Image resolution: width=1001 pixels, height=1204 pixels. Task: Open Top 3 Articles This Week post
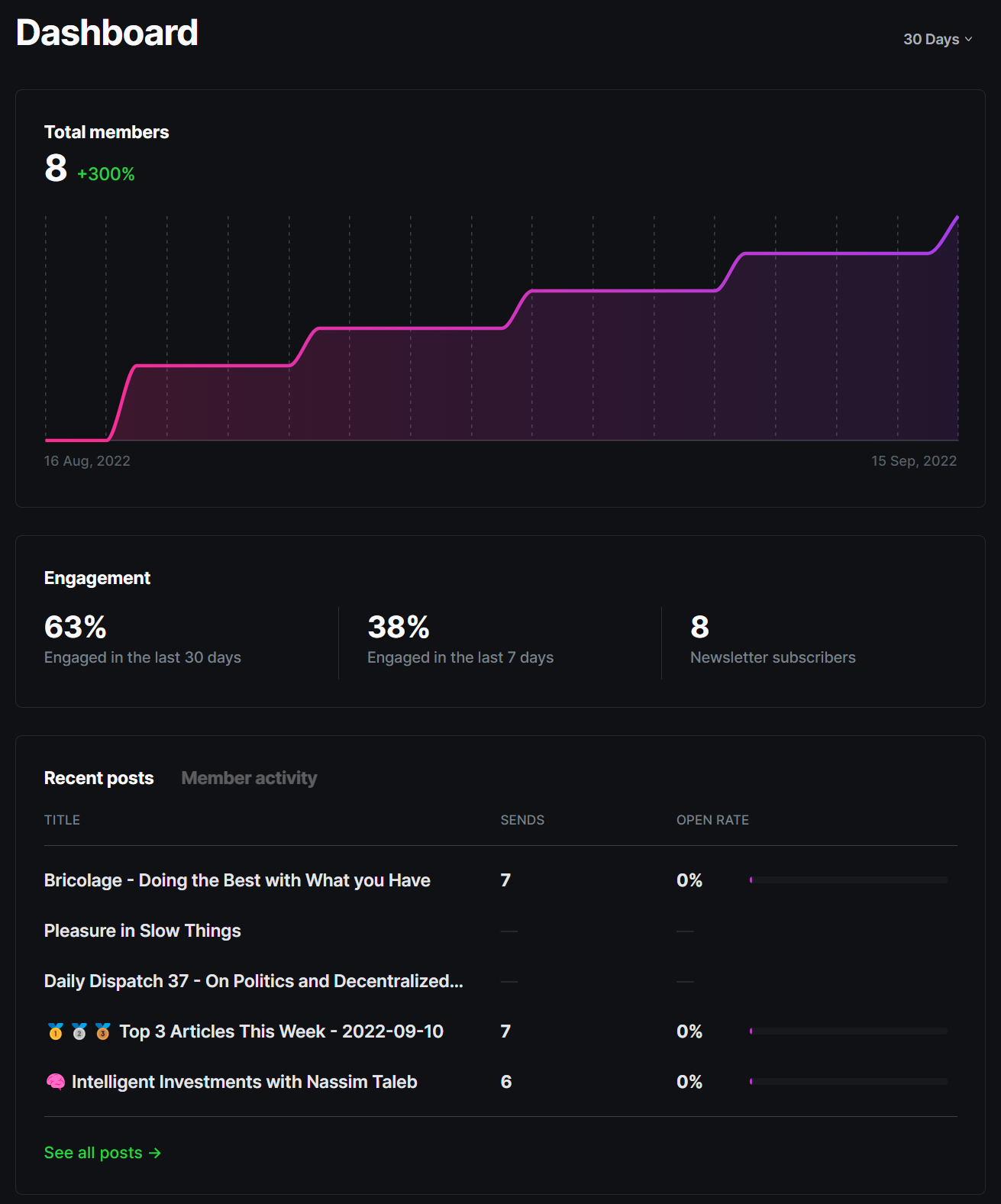pos(281,1031)
